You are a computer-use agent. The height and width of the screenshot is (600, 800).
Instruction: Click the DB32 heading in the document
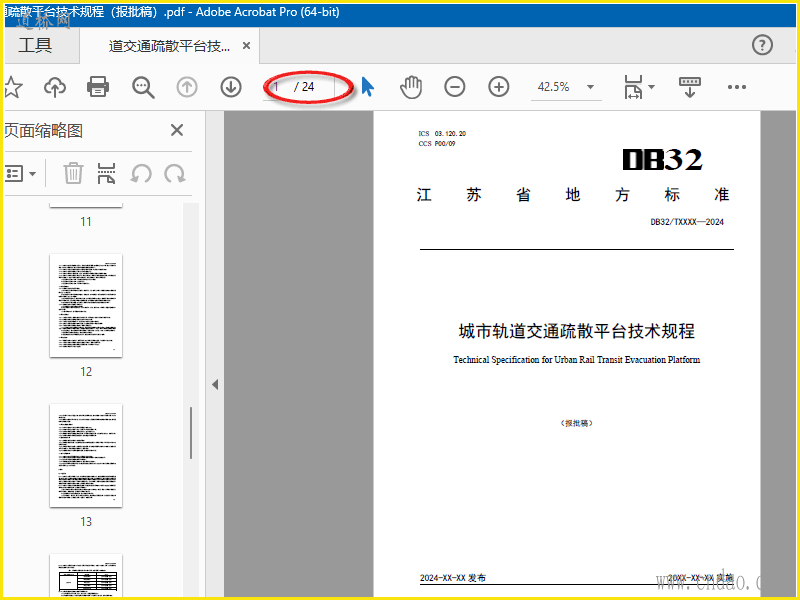[662, 160]
